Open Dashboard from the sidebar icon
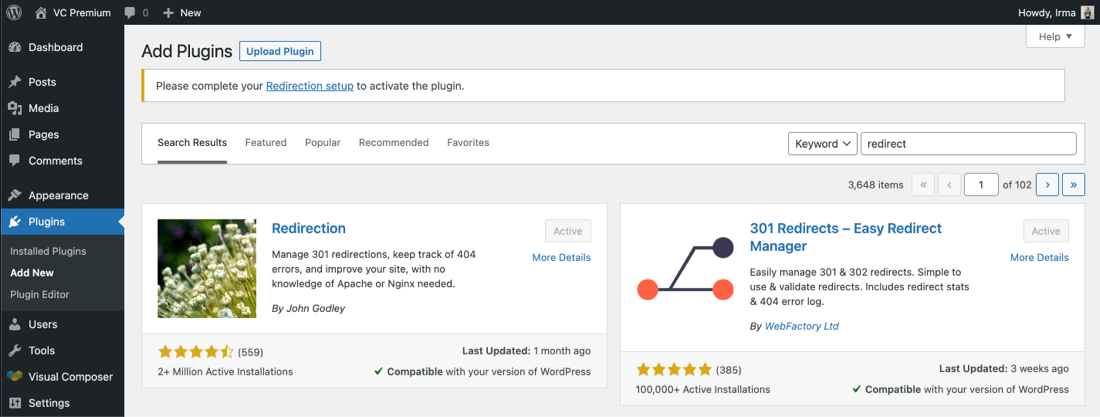This screenshot has height=417, width=1100. point(15,48)
